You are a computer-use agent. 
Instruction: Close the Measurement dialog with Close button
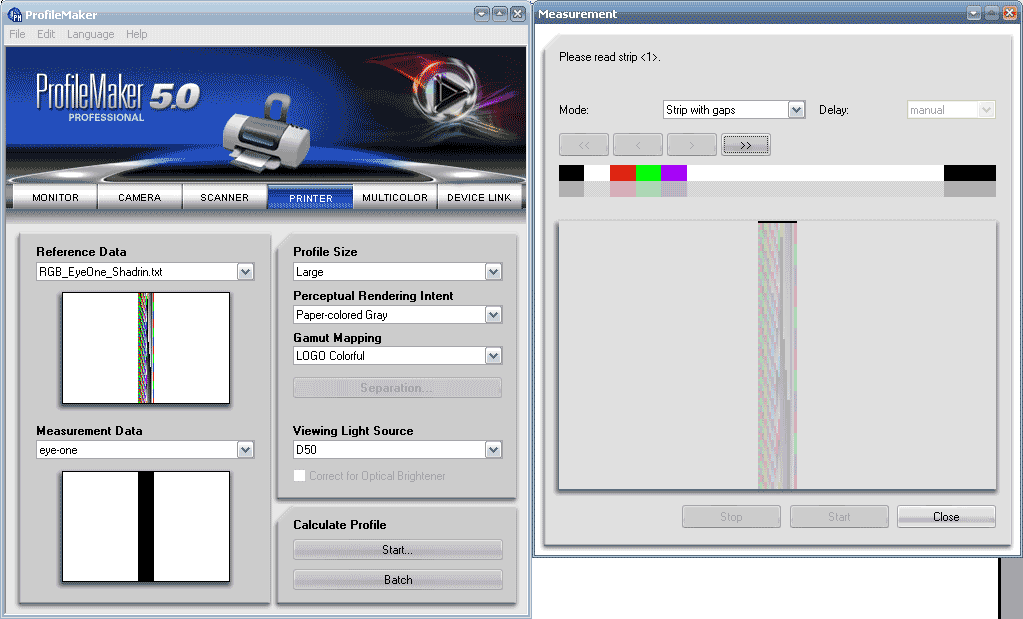946,517
